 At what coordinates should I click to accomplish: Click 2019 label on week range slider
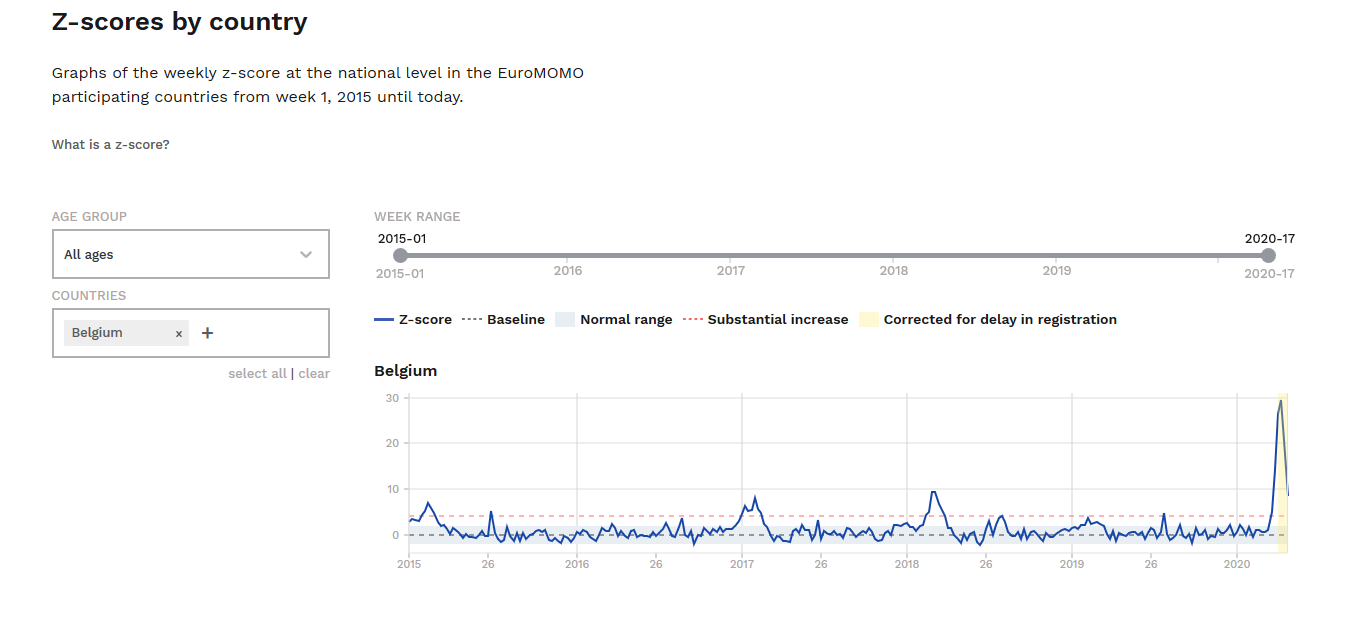coord(1057,270)
